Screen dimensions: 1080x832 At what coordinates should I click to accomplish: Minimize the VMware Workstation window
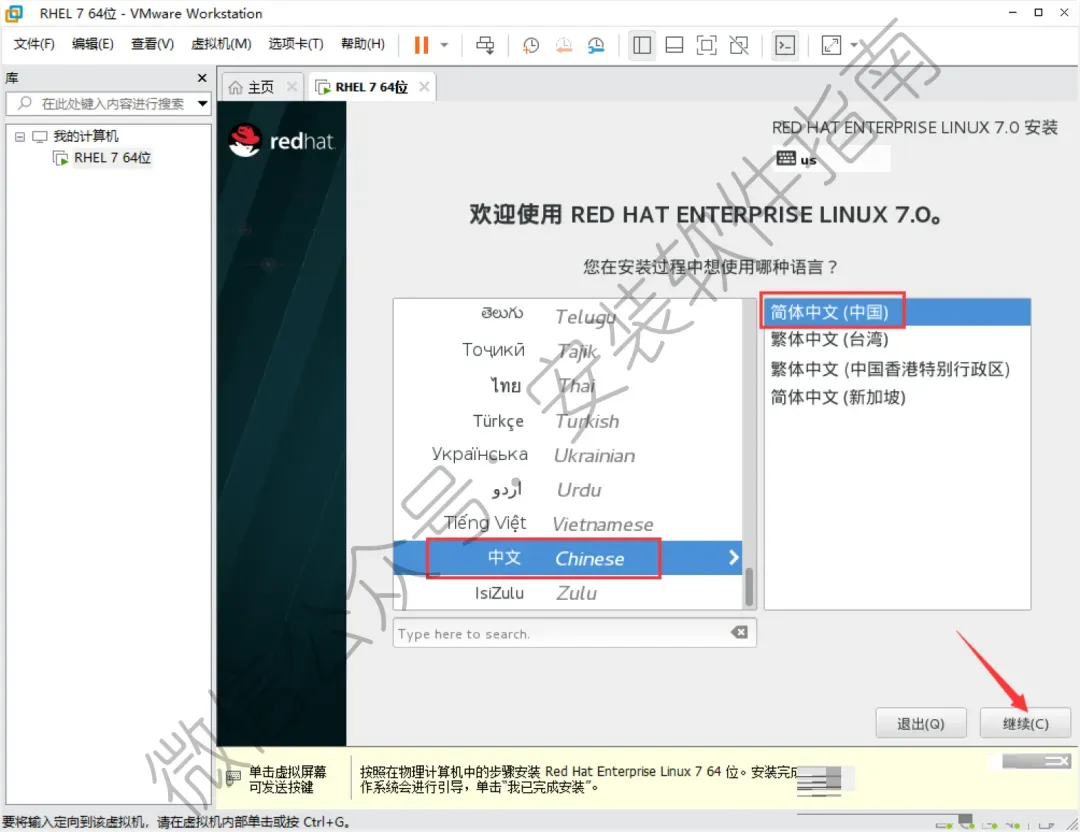(x=1012, y=12)
